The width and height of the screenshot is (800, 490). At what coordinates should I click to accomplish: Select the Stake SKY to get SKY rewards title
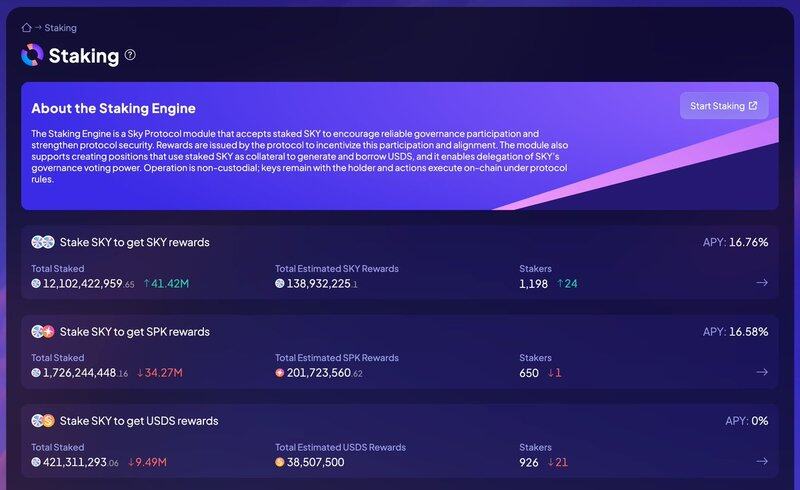coord(134,242)
